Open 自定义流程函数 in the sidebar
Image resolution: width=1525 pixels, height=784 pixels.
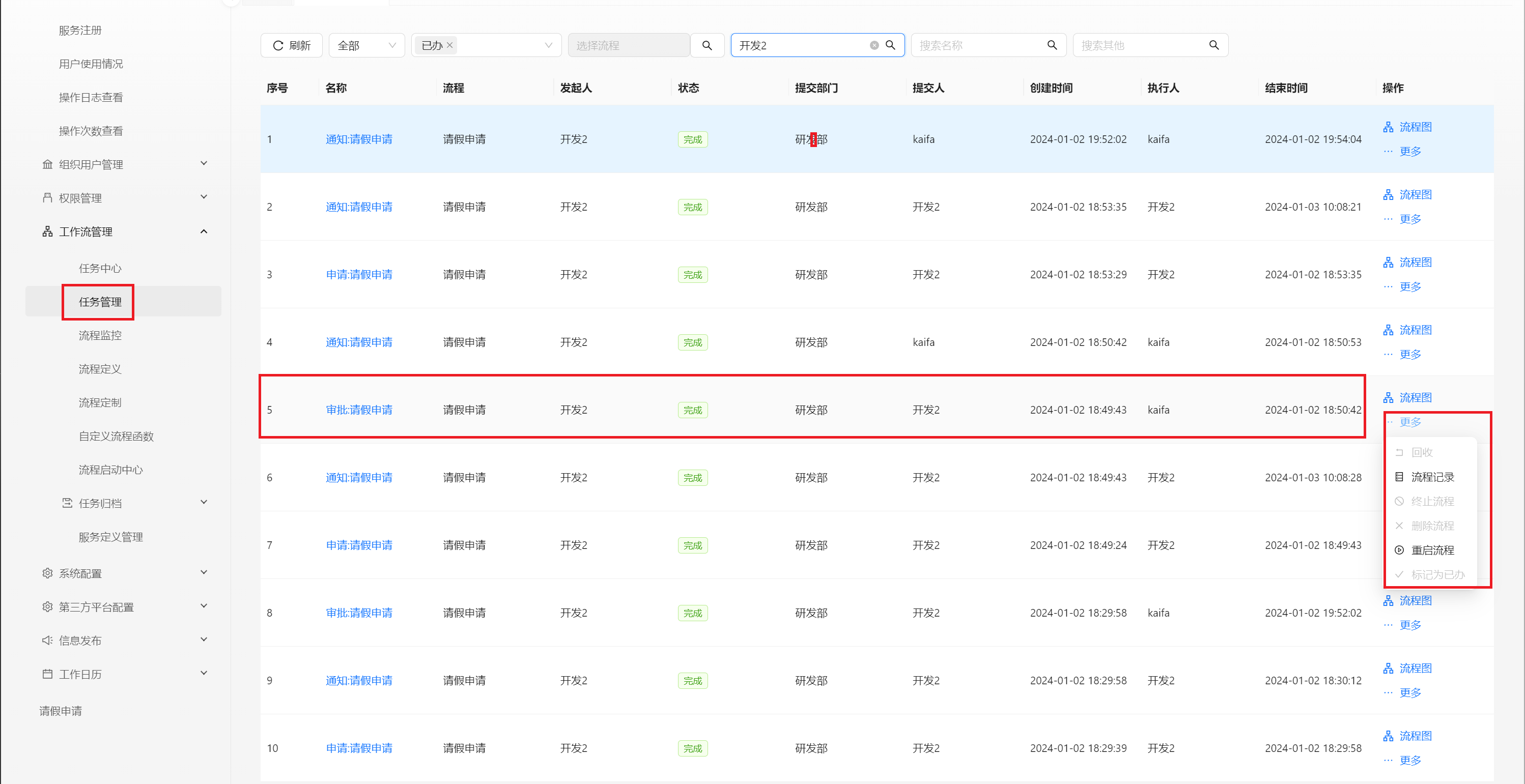point(116,437)
